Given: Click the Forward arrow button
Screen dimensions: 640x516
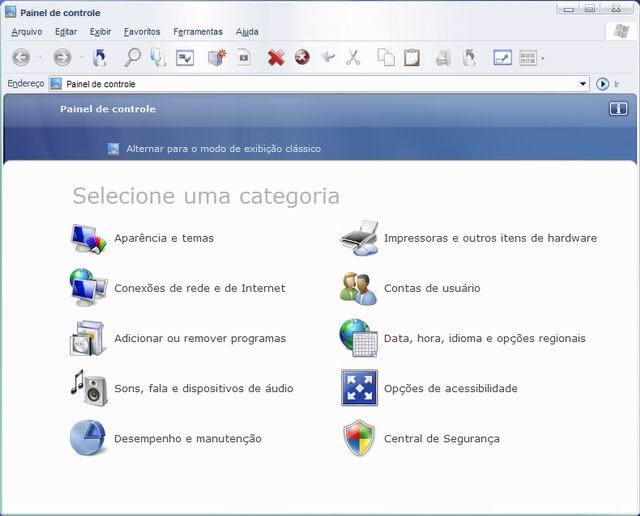Looking at the screenshot, I should click(62, 57).
